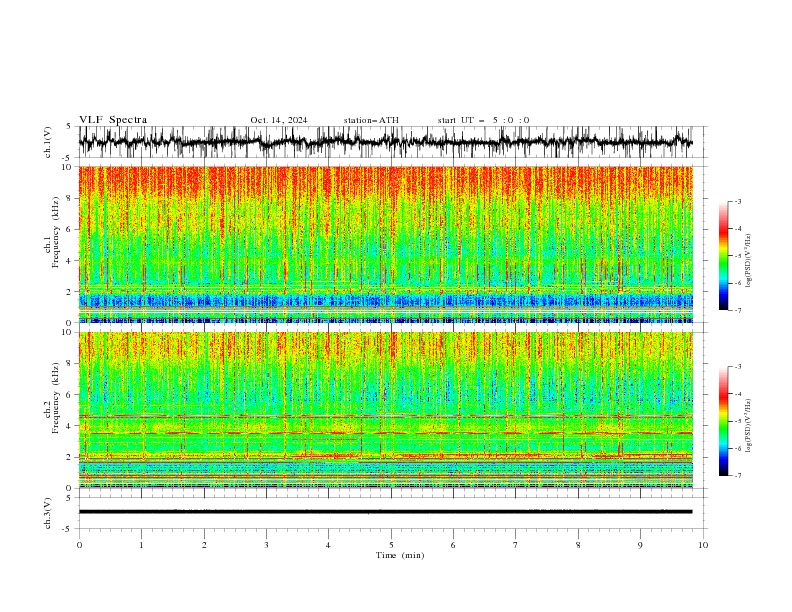792x612 pixels.
Task: Click the "0" tick on the Time axis
Action: click(79, 545)
